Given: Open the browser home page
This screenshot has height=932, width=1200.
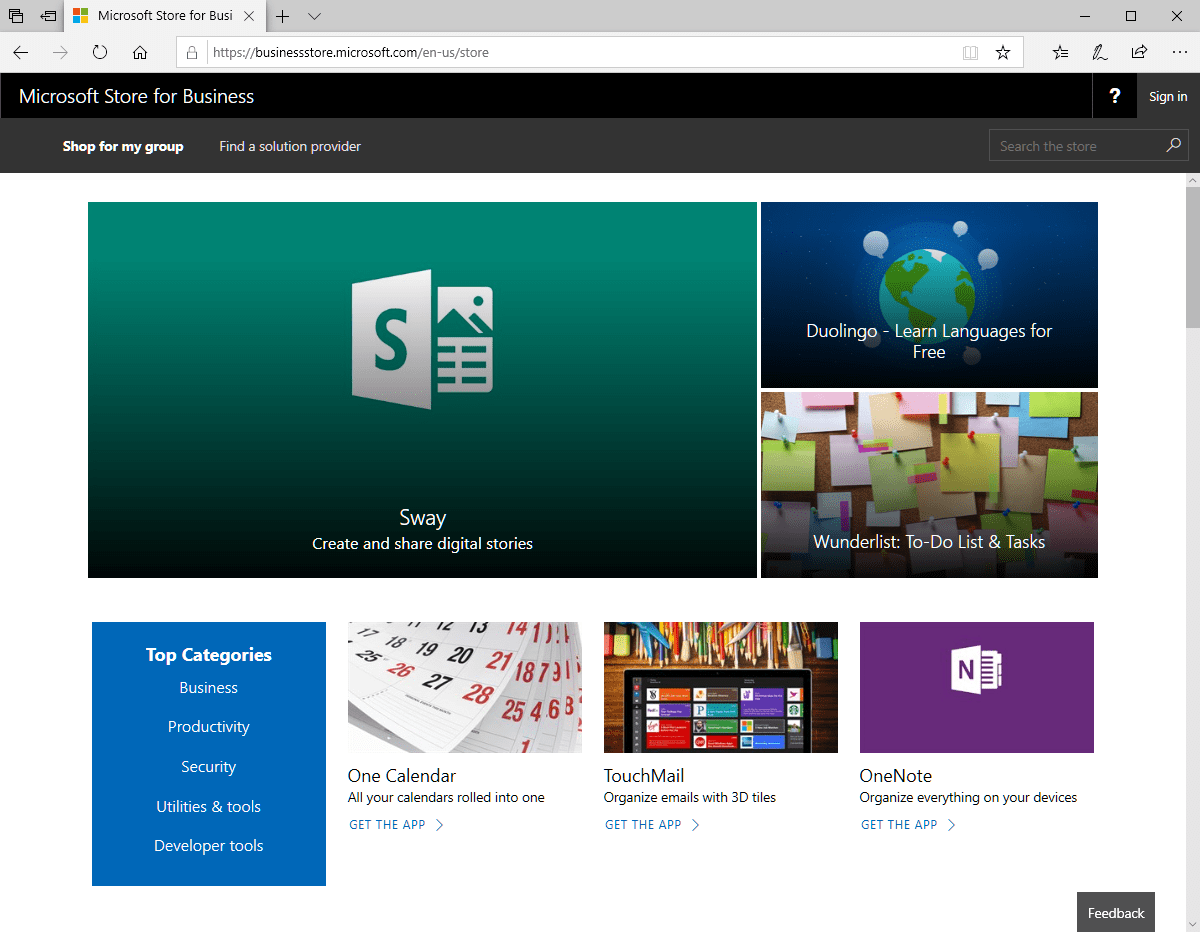Looking at the screenshot, I should click(x=140, y=53).
